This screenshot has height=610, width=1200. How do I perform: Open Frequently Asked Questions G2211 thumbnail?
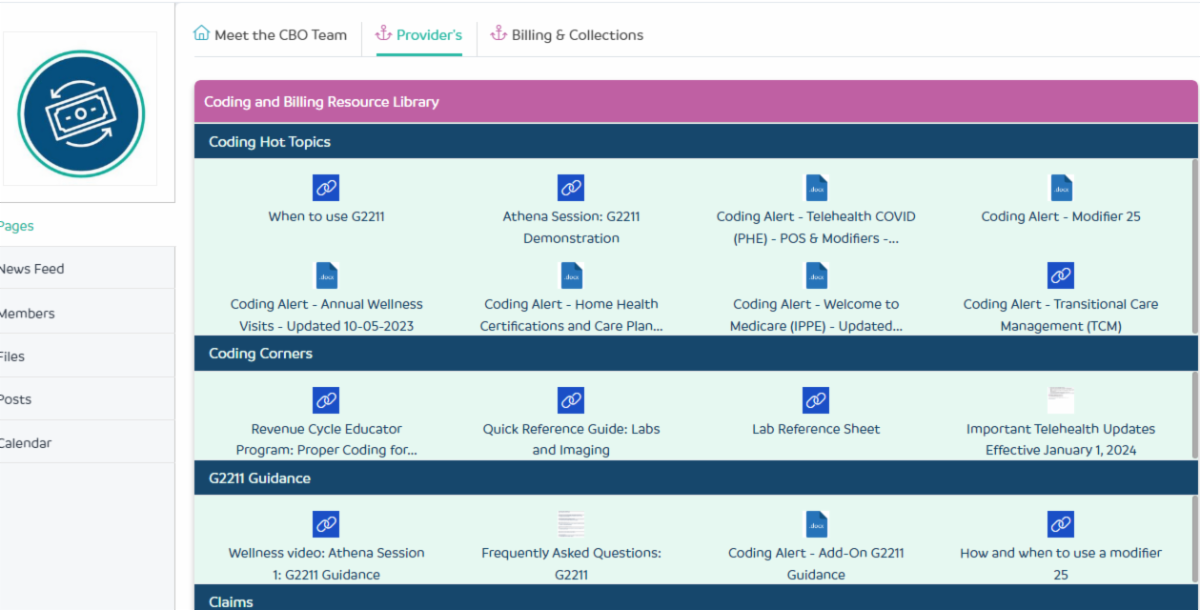(x=571, y=525)
